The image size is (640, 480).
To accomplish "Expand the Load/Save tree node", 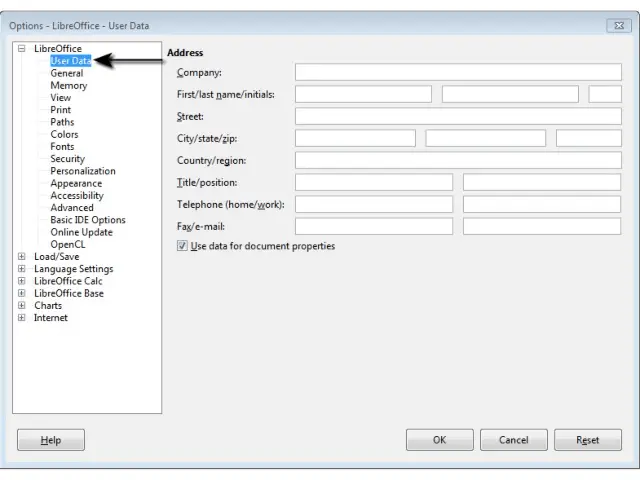I will pos(22,256).
